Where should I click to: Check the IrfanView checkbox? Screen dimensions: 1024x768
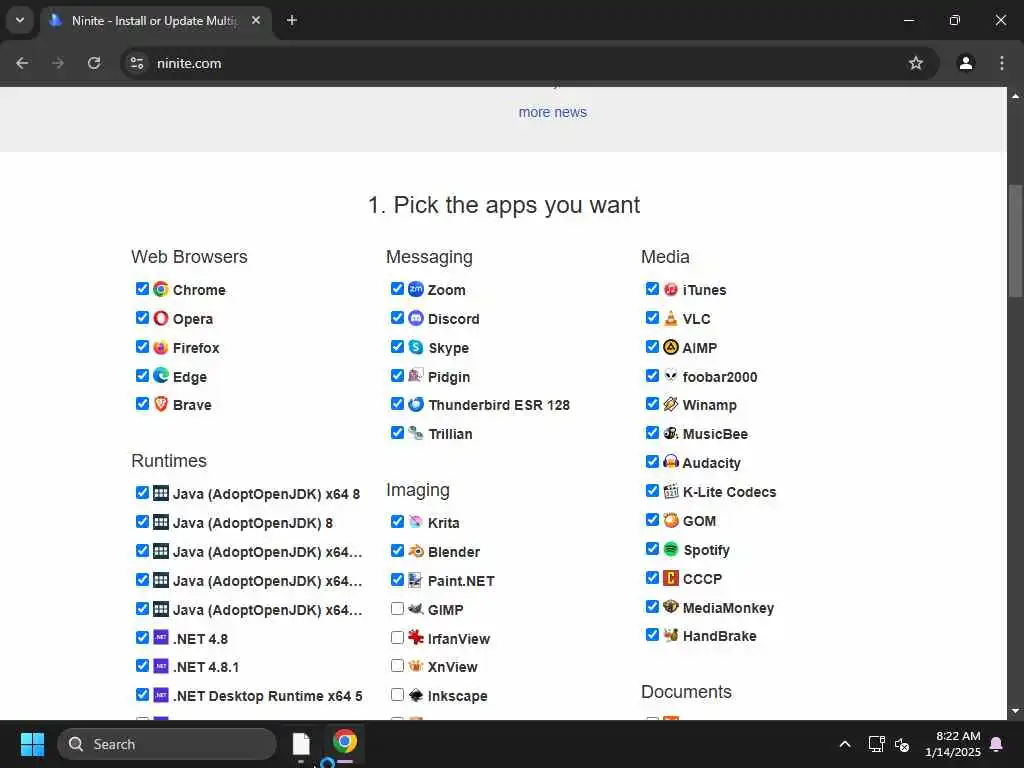397,637
